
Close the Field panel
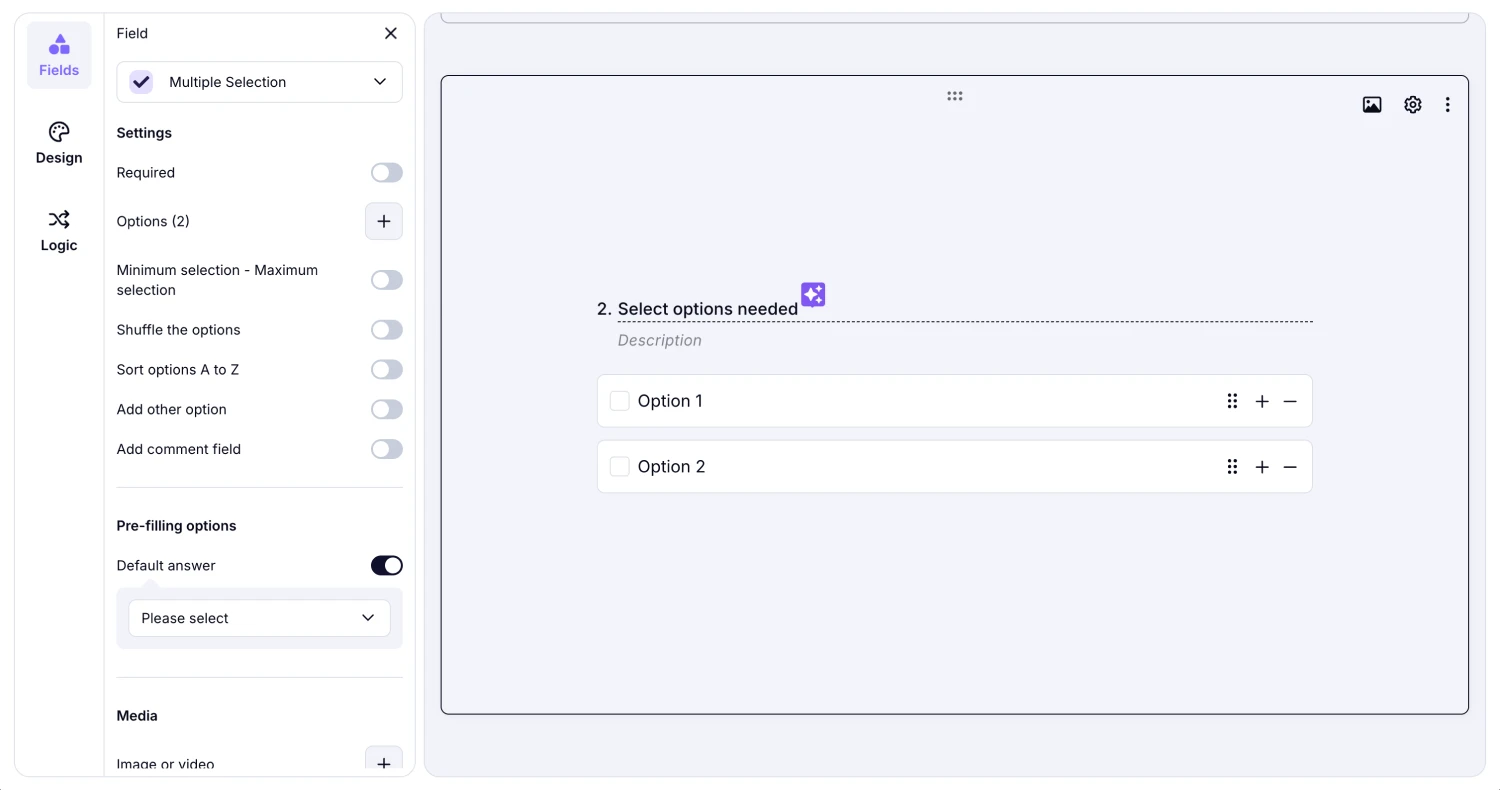click(x=390, y=34)
